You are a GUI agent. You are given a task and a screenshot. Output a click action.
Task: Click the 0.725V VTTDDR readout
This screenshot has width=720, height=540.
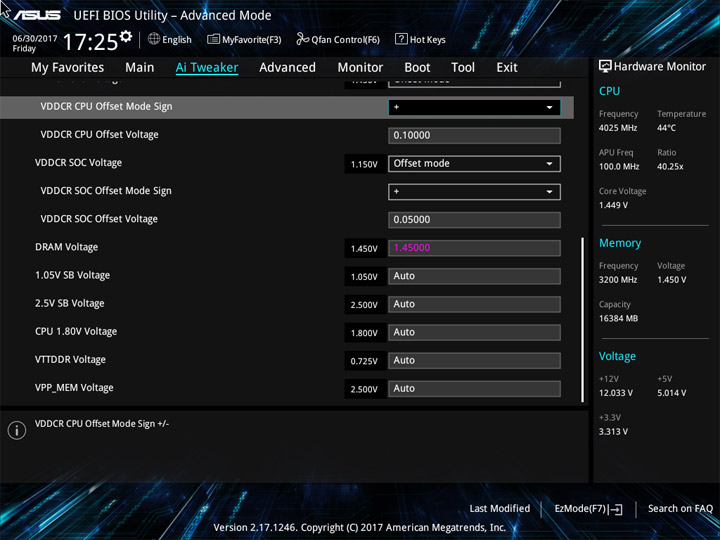[x=364, y=361]
